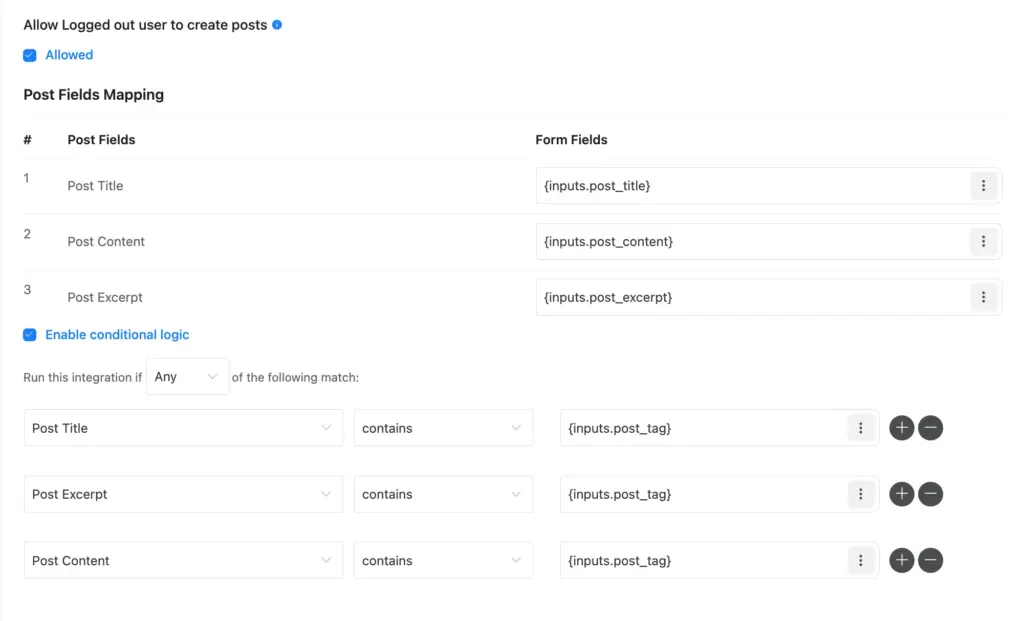Image resolution: width=1024 pixels, height=621 pixels.
Task: Uncheck the Allowed checkbox
Action: [29, 55]
